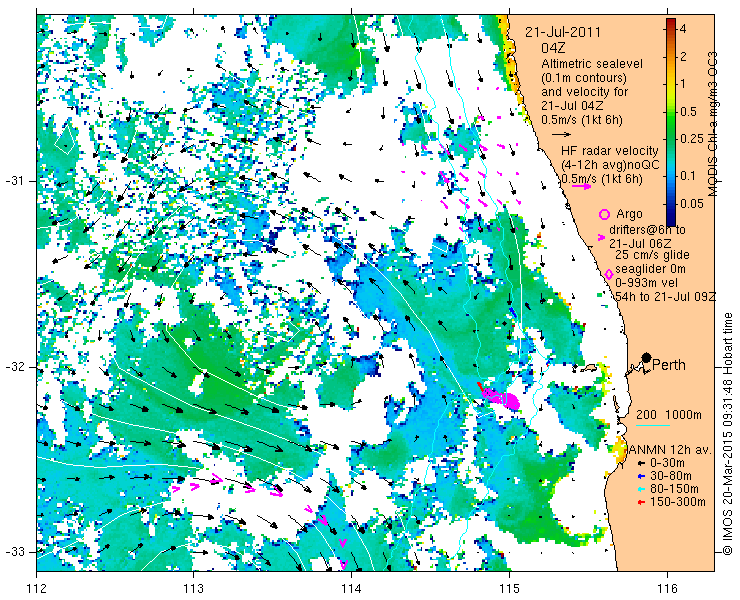
Task: Click the IMOS copyright timestamp text
Action: (x=727, y=434)
